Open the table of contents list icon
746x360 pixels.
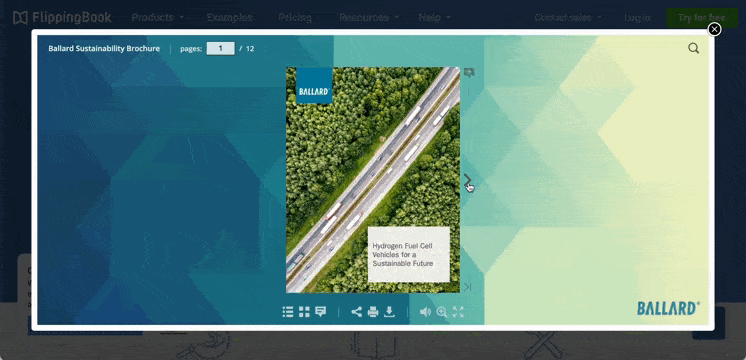point(287,312)
